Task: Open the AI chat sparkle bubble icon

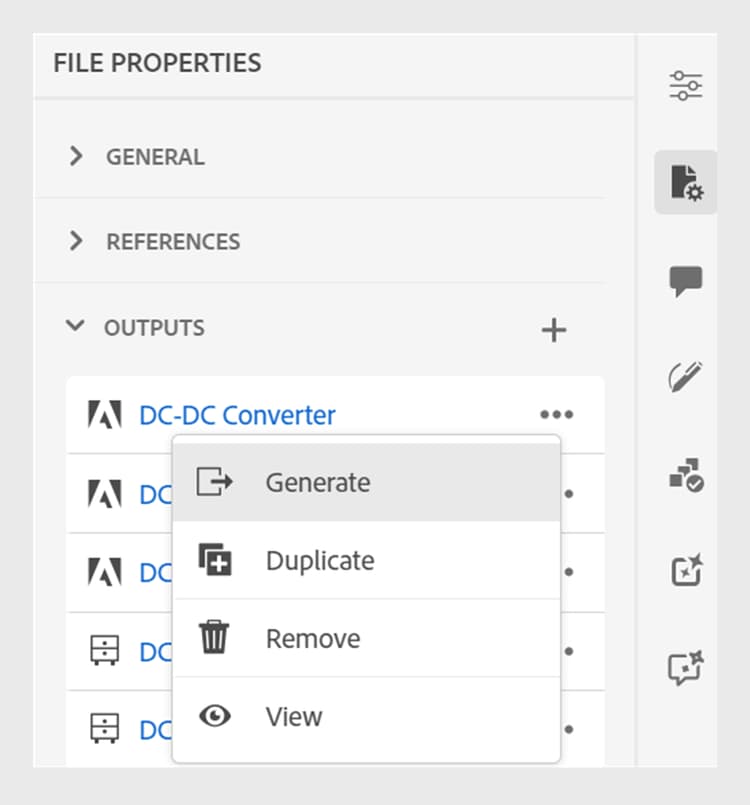Action: coord(686,667)
